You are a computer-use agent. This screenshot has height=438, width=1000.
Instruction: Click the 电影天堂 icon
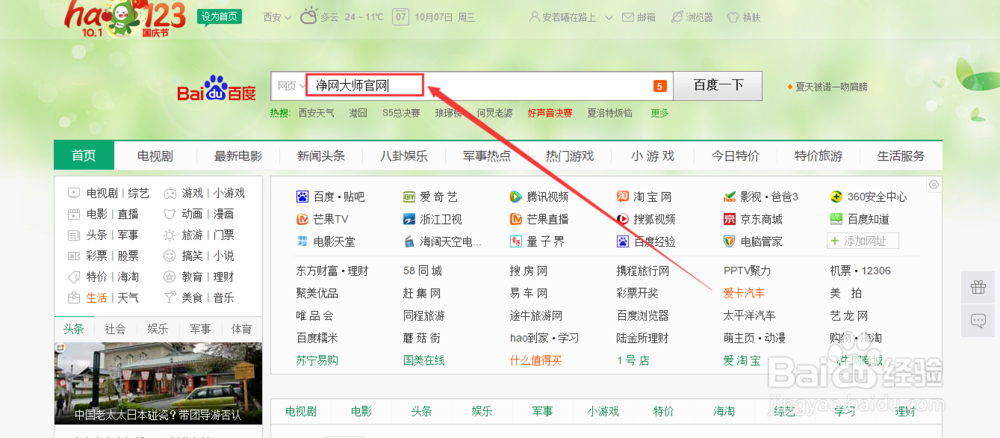(x=302, y=241)
